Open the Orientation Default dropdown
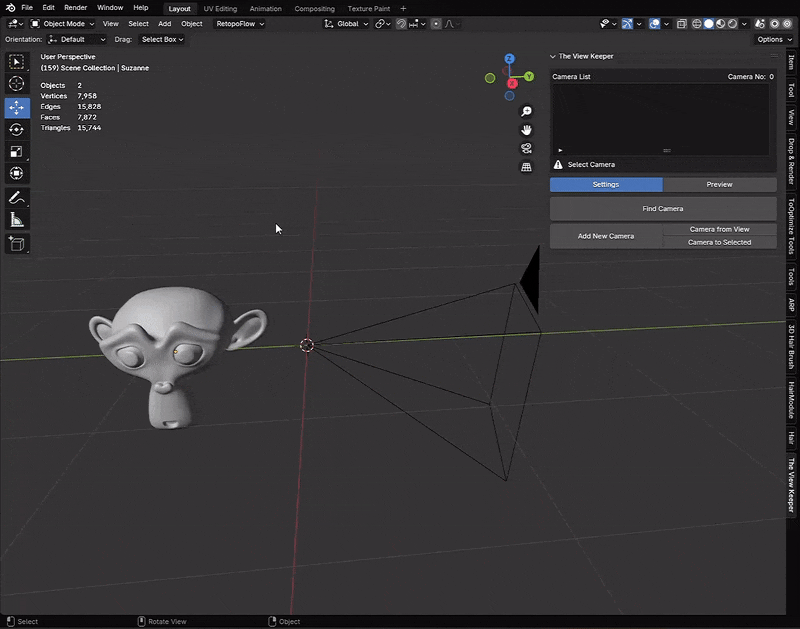The height and width of the screenshot is (629, 800). pos(77,39)
